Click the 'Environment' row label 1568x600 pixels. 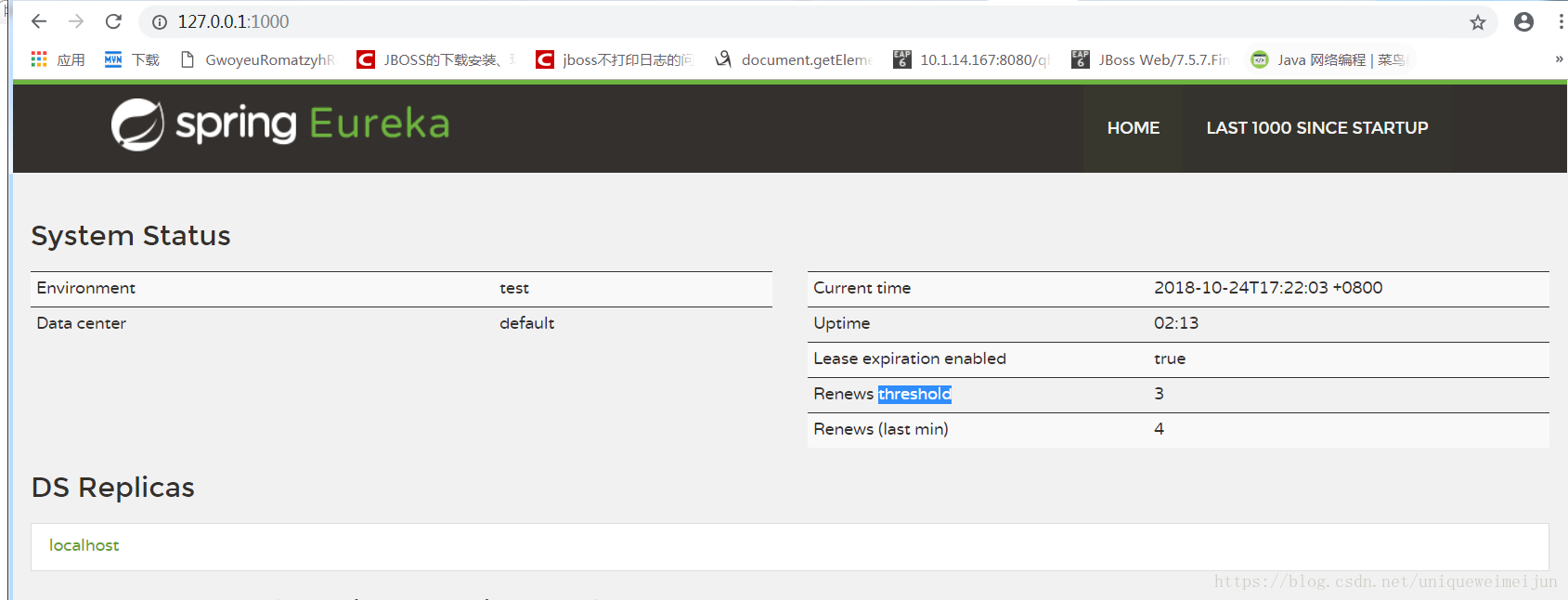[86, 288]
